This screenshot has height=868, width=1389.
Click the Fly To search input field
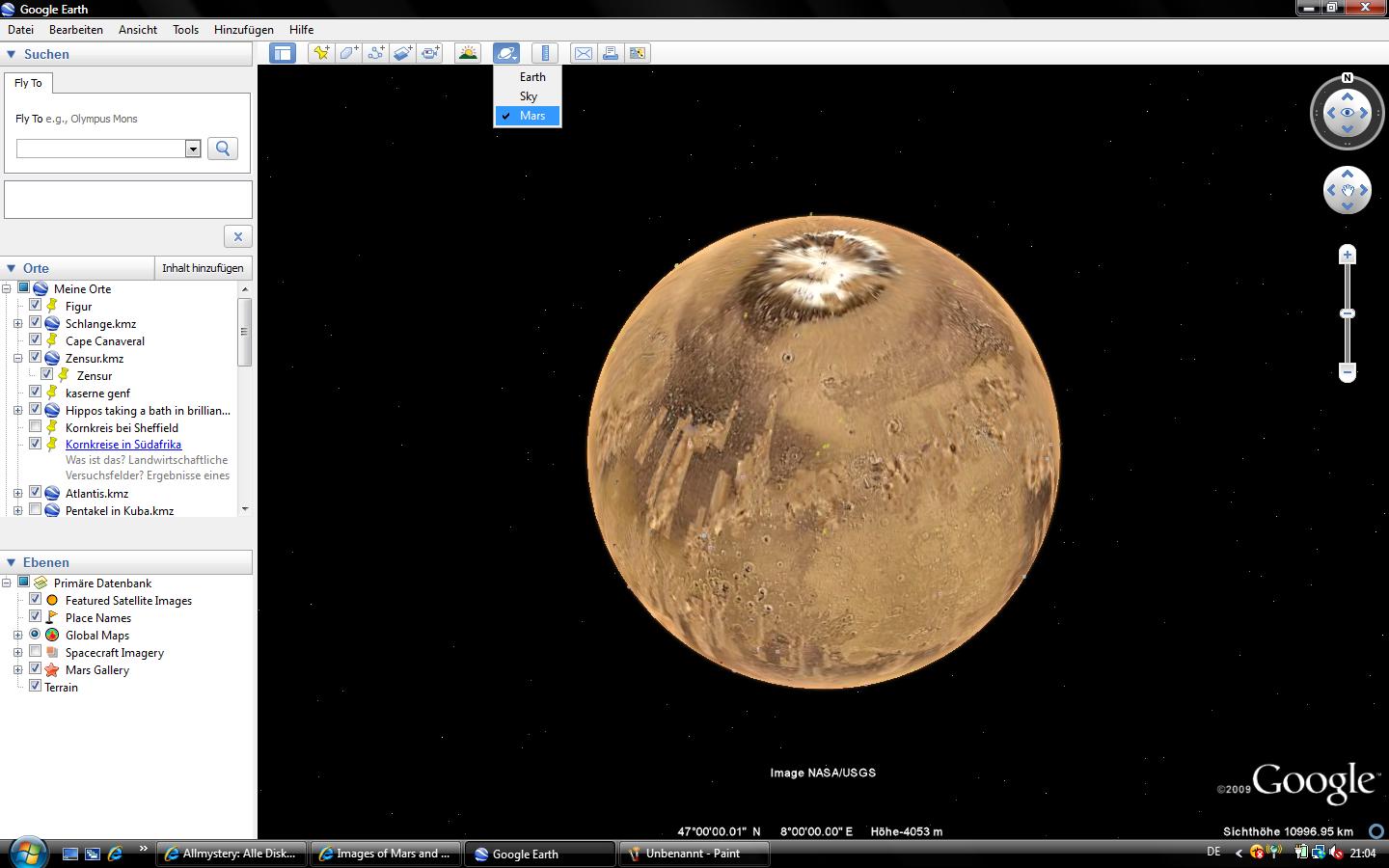[x=101, y=149]
